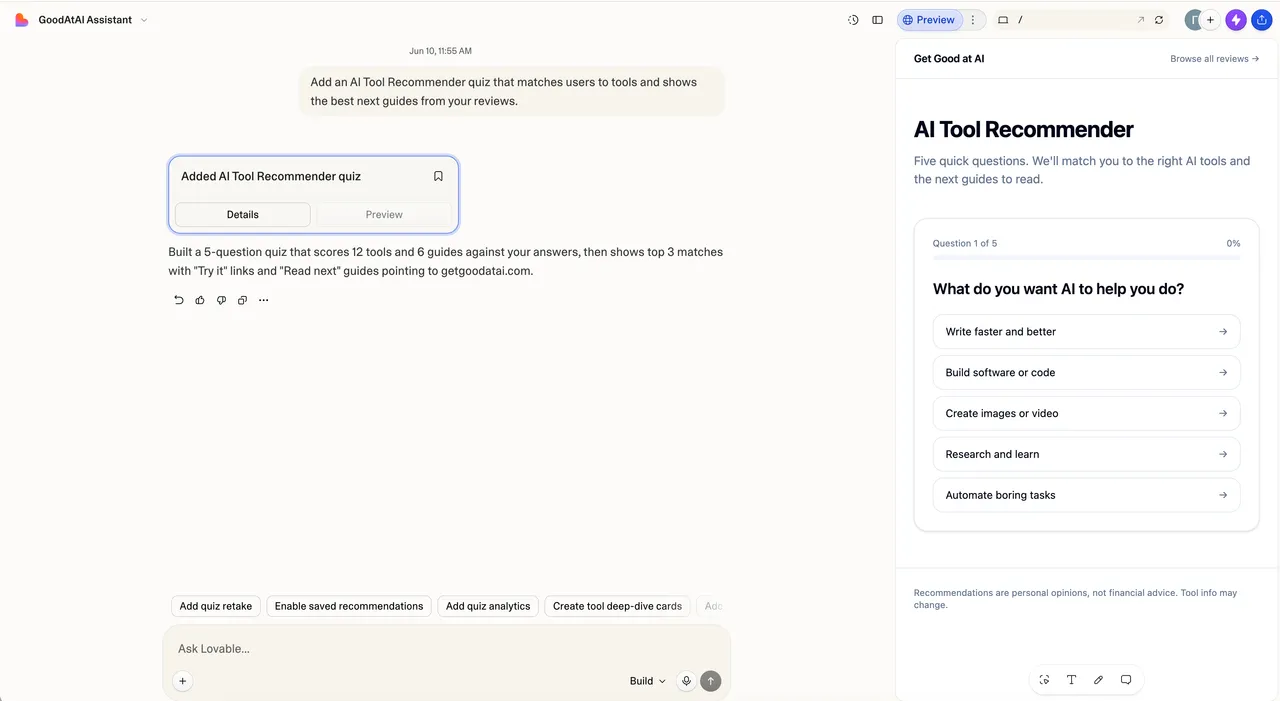
Task: Click the comment bubble tool
Action: 1126,680
